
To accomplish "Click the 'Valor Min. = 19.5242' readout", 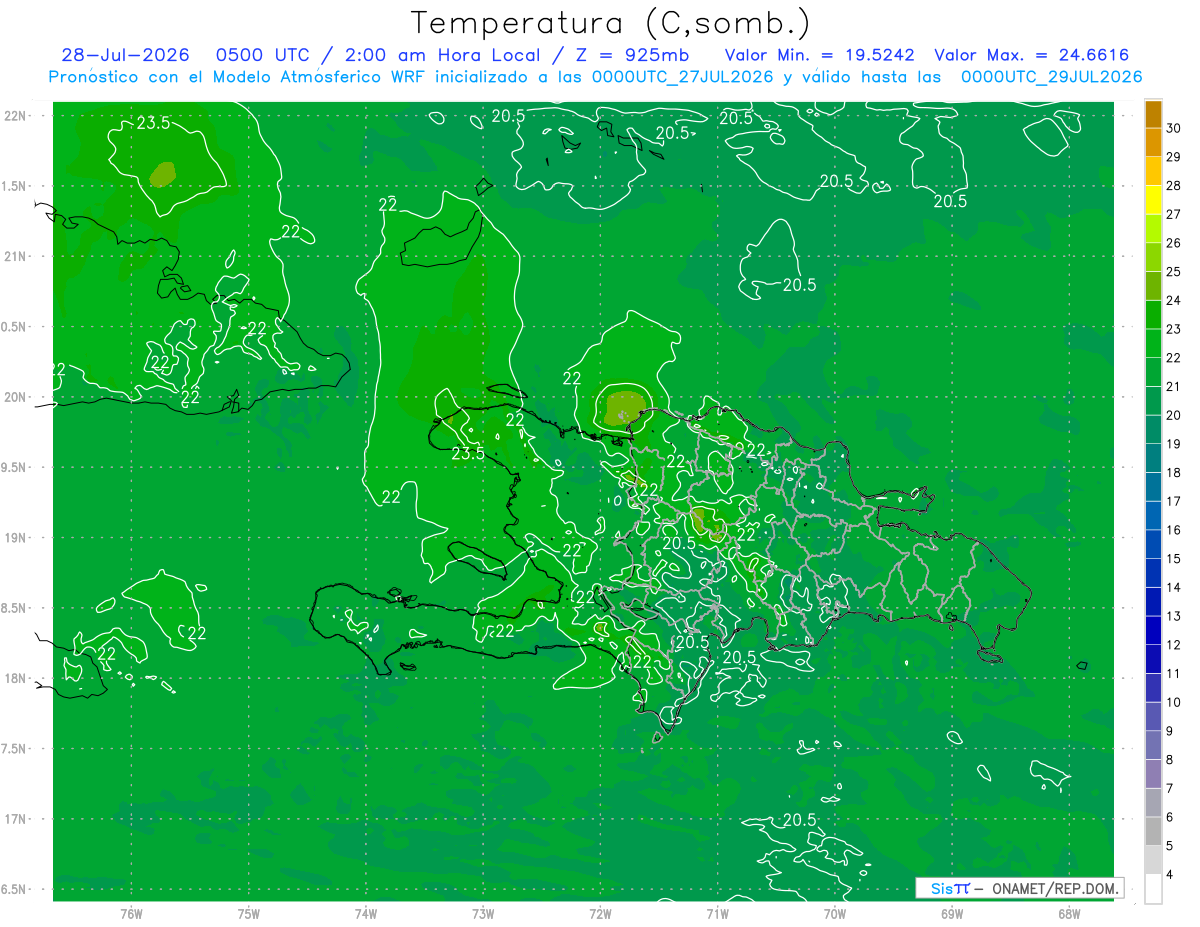I will coord(819,55).
